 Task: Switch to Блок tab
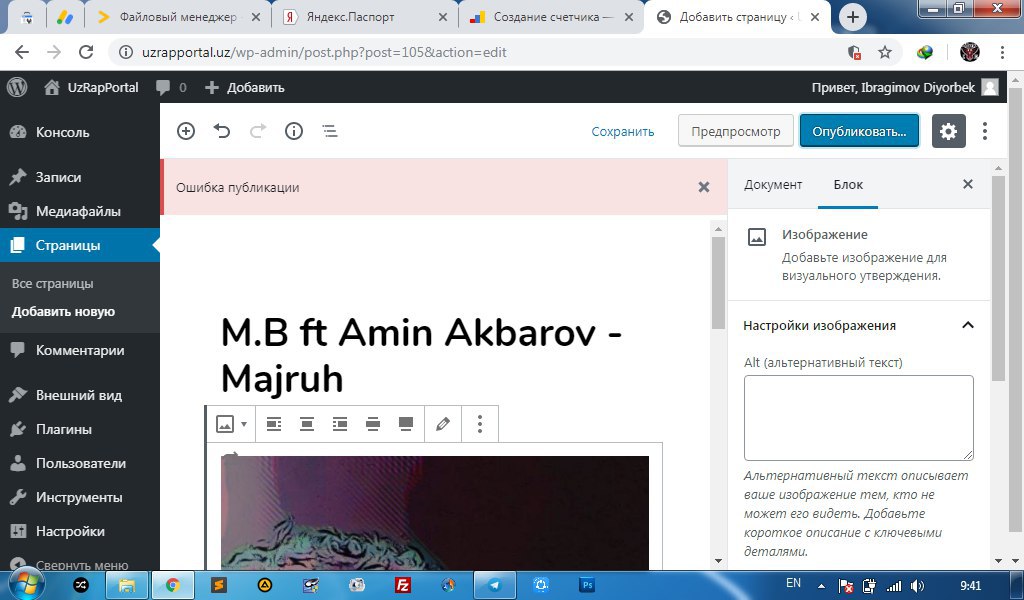[x=848, y=185]
